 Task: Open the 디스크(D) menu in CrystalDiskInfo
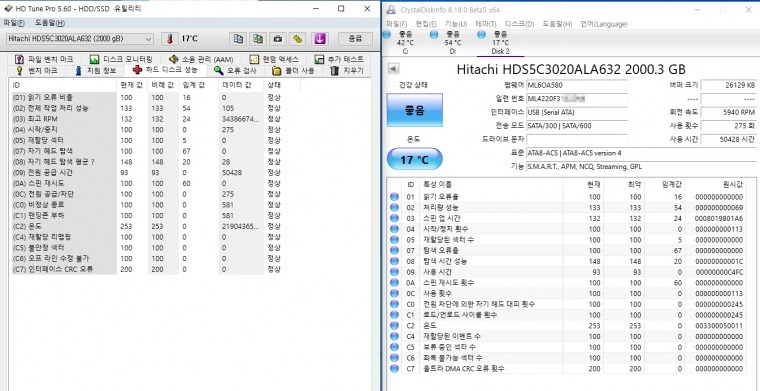519,24
